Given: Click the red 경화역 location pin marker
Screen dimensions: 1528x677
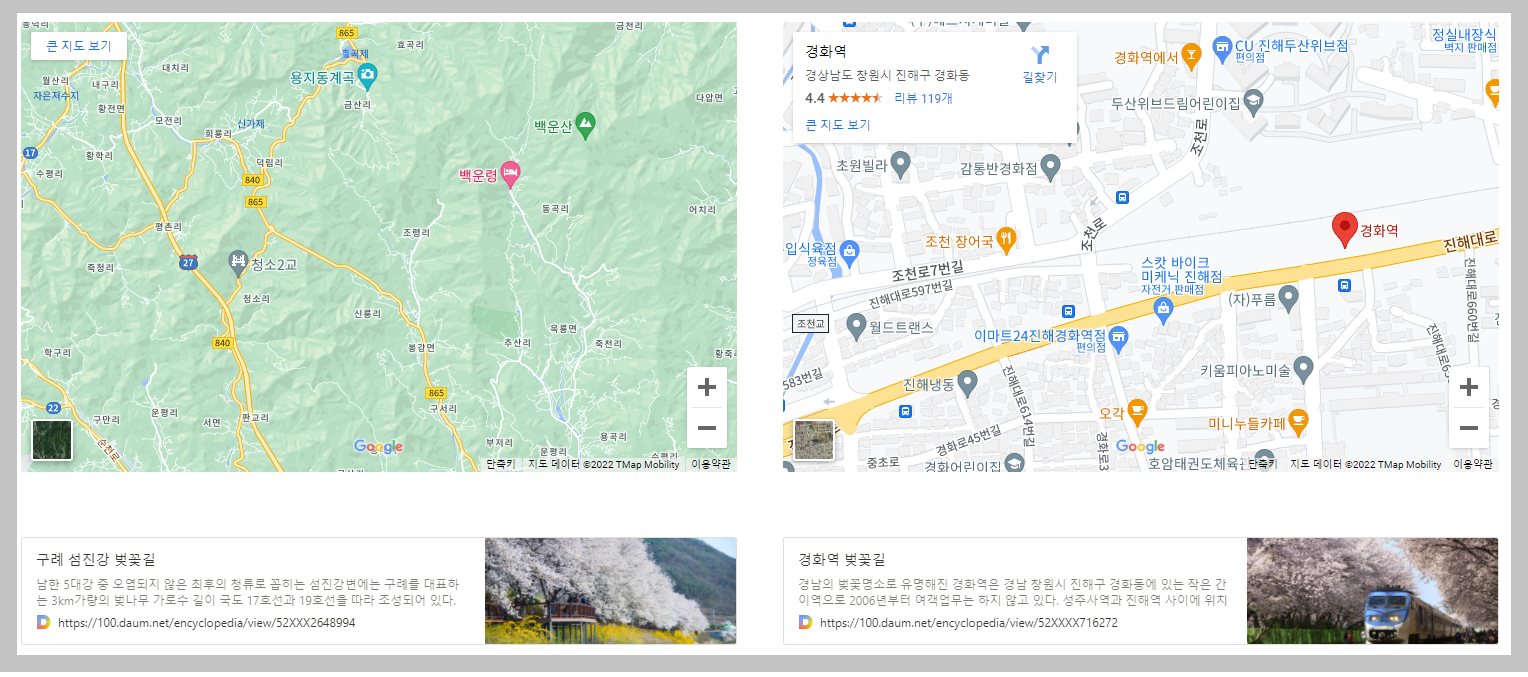Looking at the screenshot, I should point(1345,228).
